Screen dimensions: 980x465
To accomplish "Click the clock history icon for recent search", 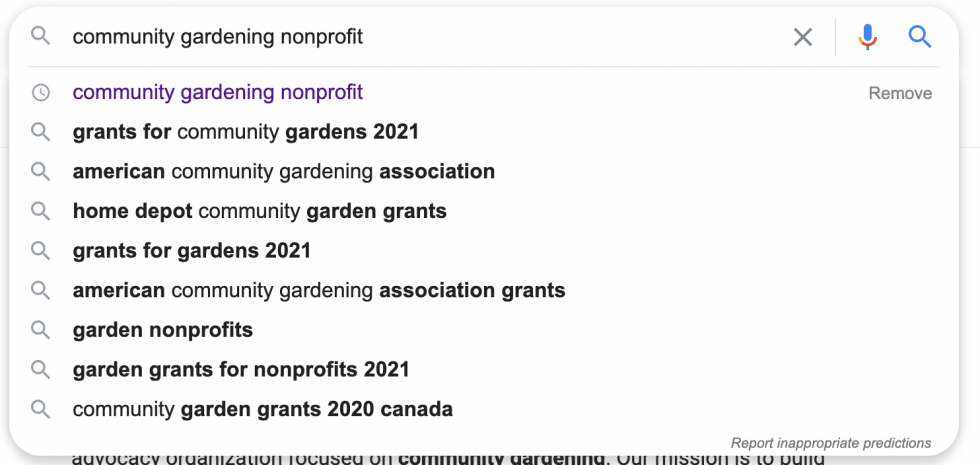I will 41,92.
